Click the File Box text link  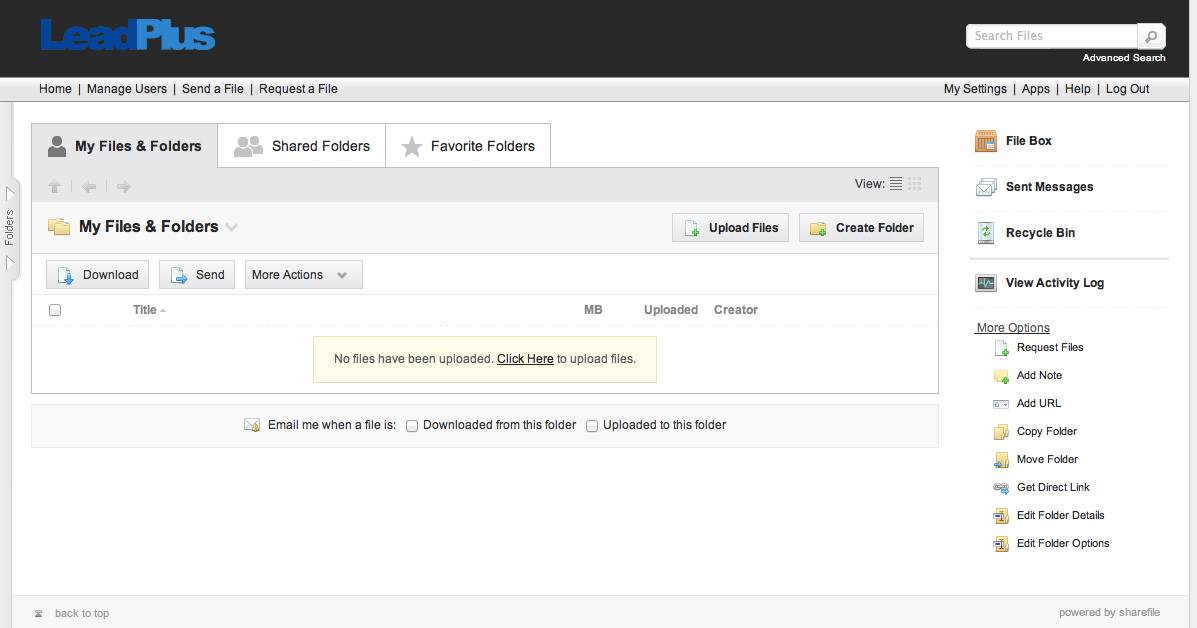click(1028, 141)
